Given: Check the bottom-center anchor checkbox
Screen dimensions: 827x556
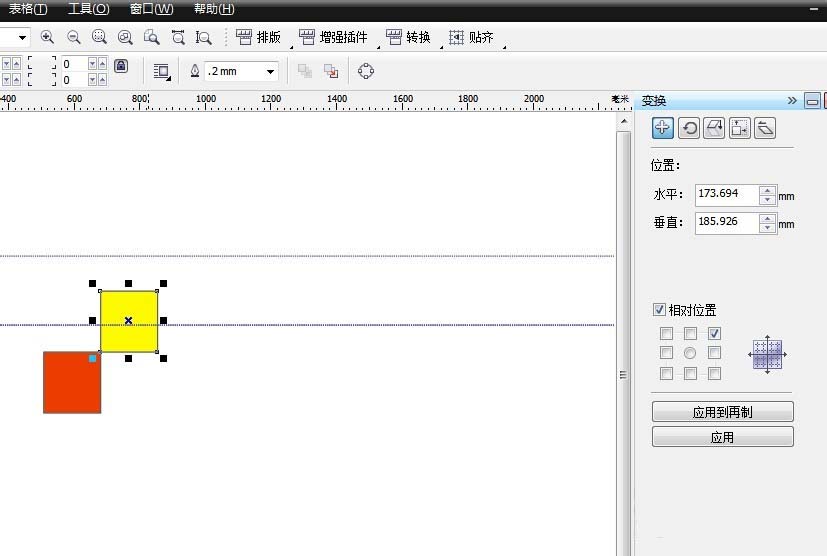Looking at the screenshot, I should [690, 373].
